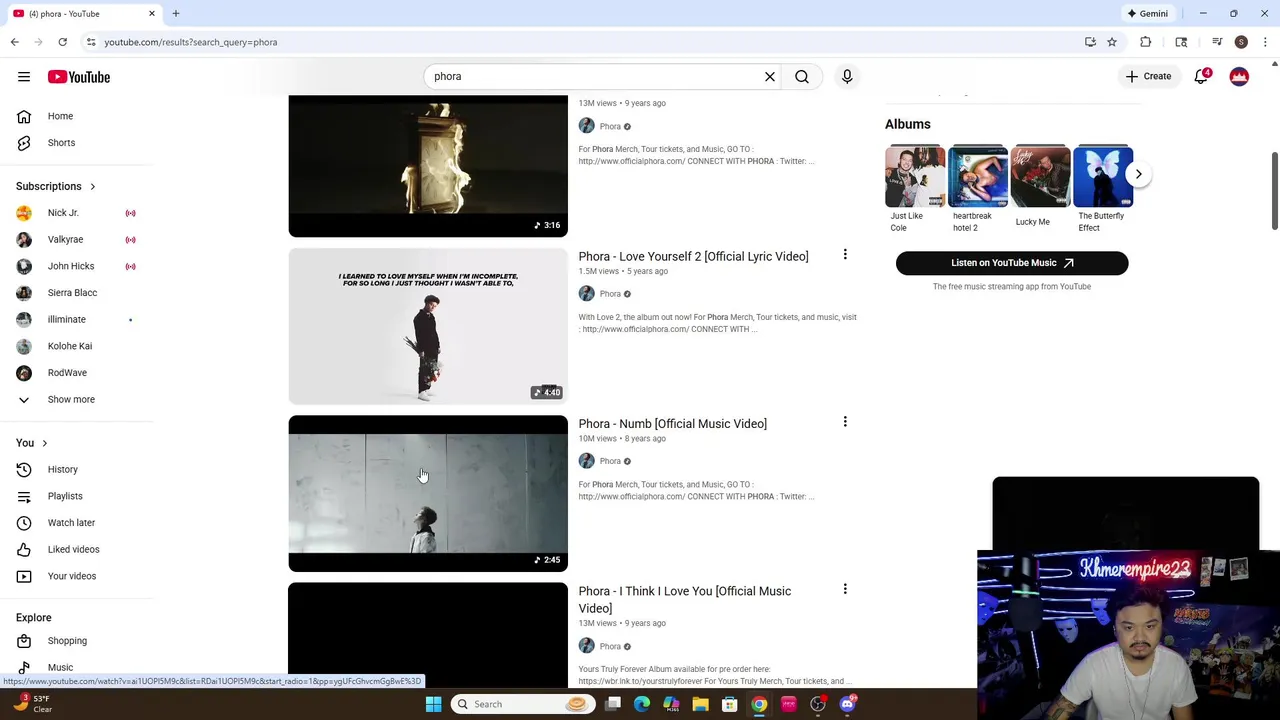Image resolution: width=1280 pixels, height=720 pixels.
Task: Clear the search box with X icon
Action: pos(770,76)
